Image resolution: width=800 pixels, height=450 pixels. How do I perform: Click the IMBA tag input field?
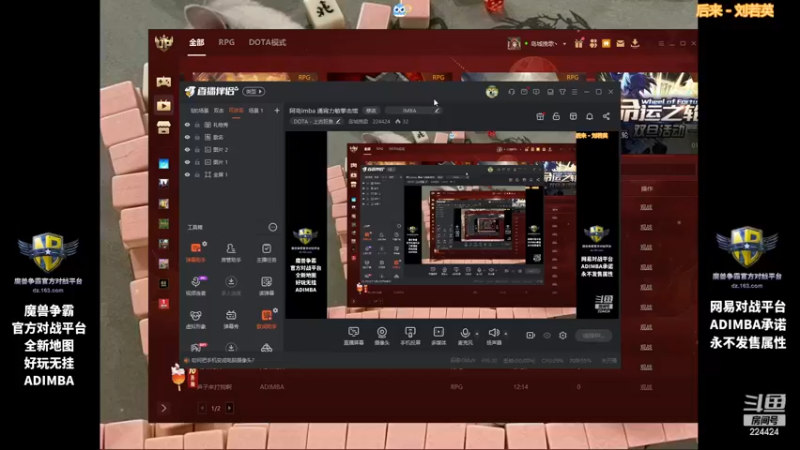412,111
